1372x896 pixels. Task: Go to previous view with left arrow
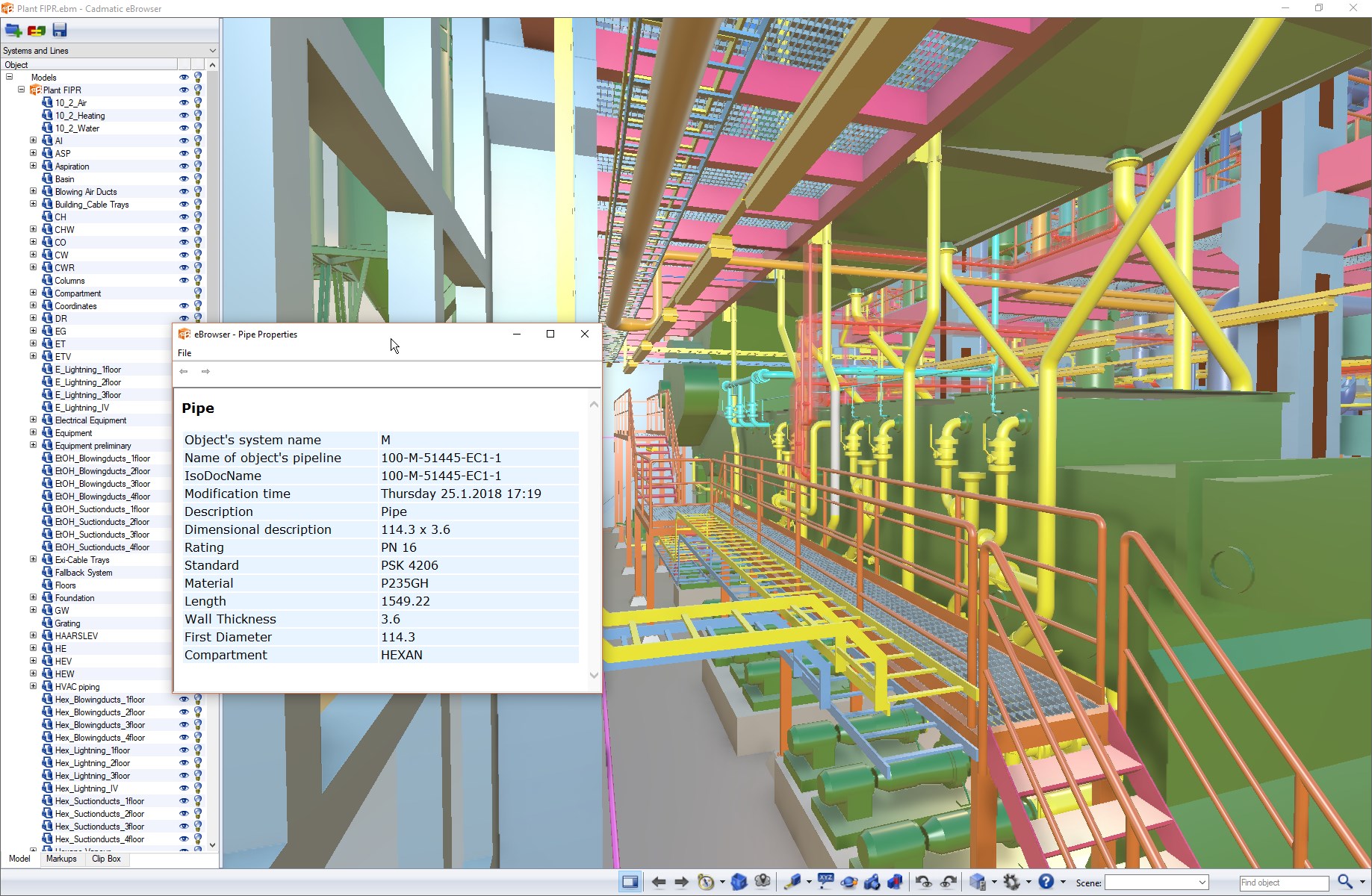coord(659,882)
